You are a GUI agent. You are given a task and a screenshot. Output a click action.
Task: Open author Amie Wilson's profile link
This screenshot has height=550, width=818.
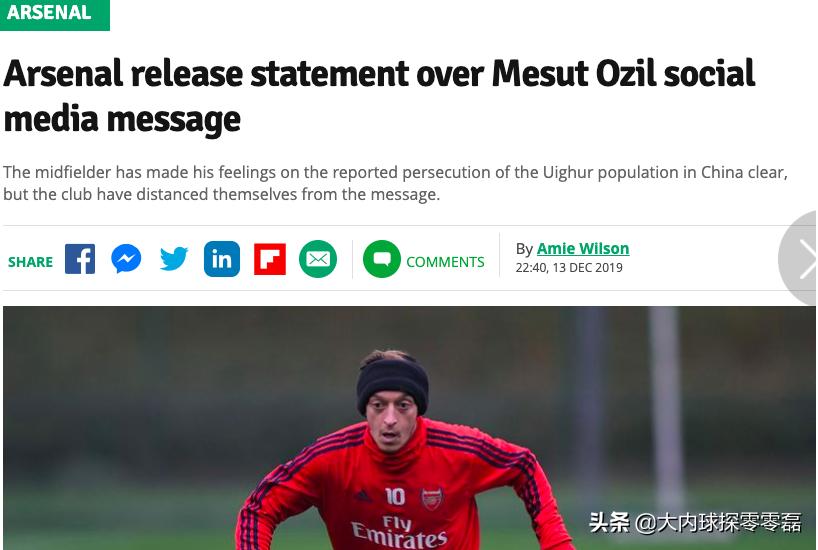tap(583, 248)
